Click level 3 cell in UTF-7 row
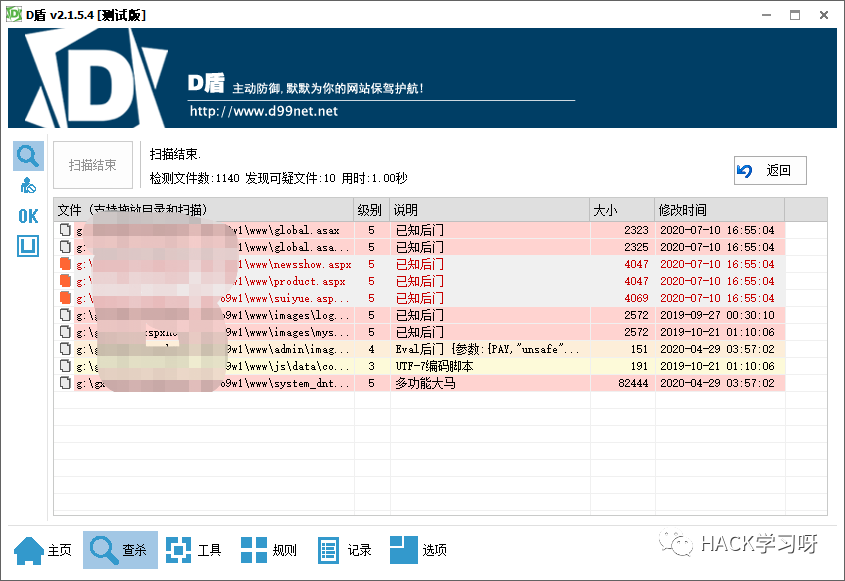 (x=371, y=366)
